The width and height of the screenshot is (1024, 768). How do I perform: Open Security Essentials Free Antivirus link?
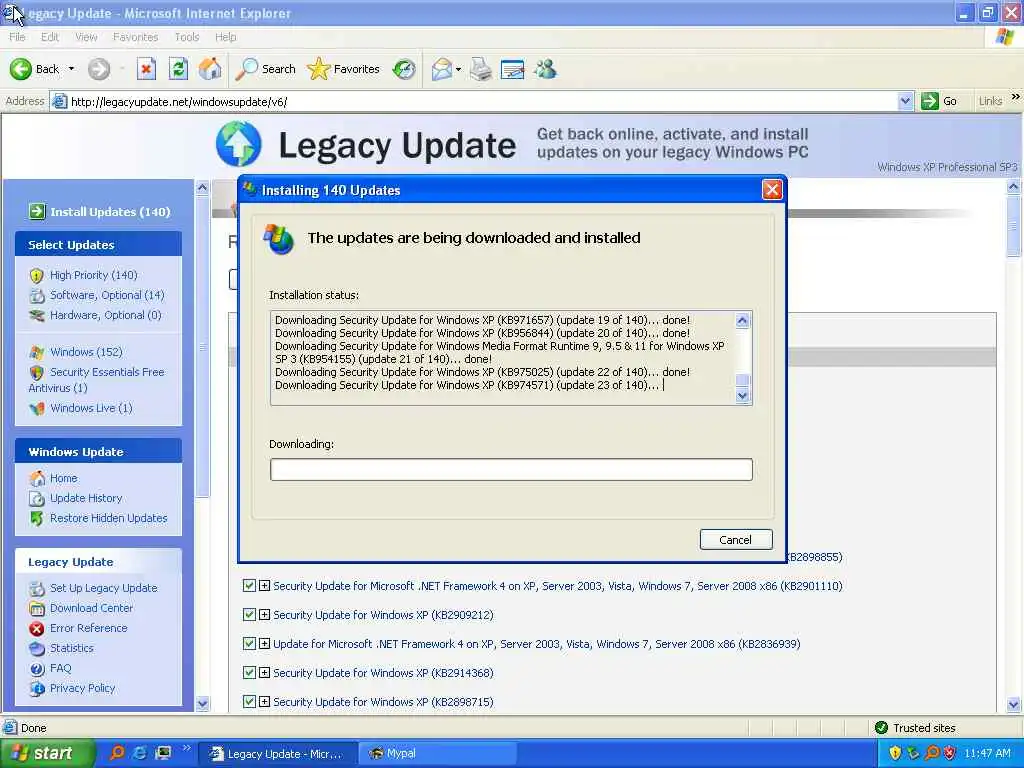(97, 379)
